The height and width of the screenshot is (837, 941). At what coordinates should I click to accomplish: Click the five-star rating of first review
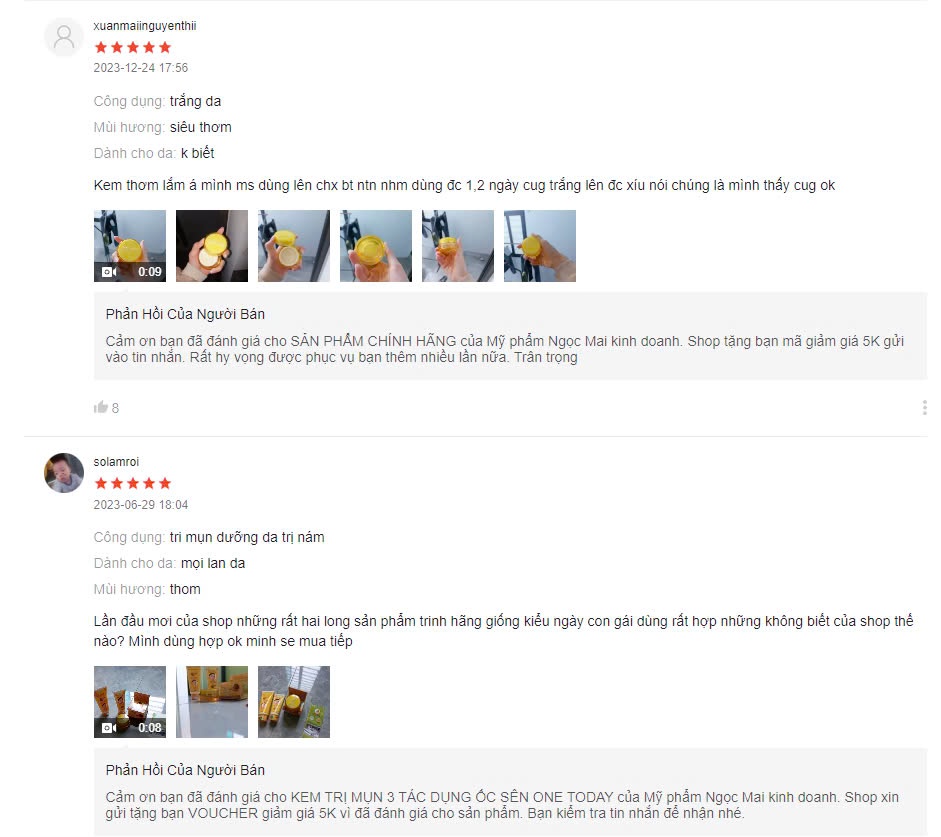click(x=133, y=47)
